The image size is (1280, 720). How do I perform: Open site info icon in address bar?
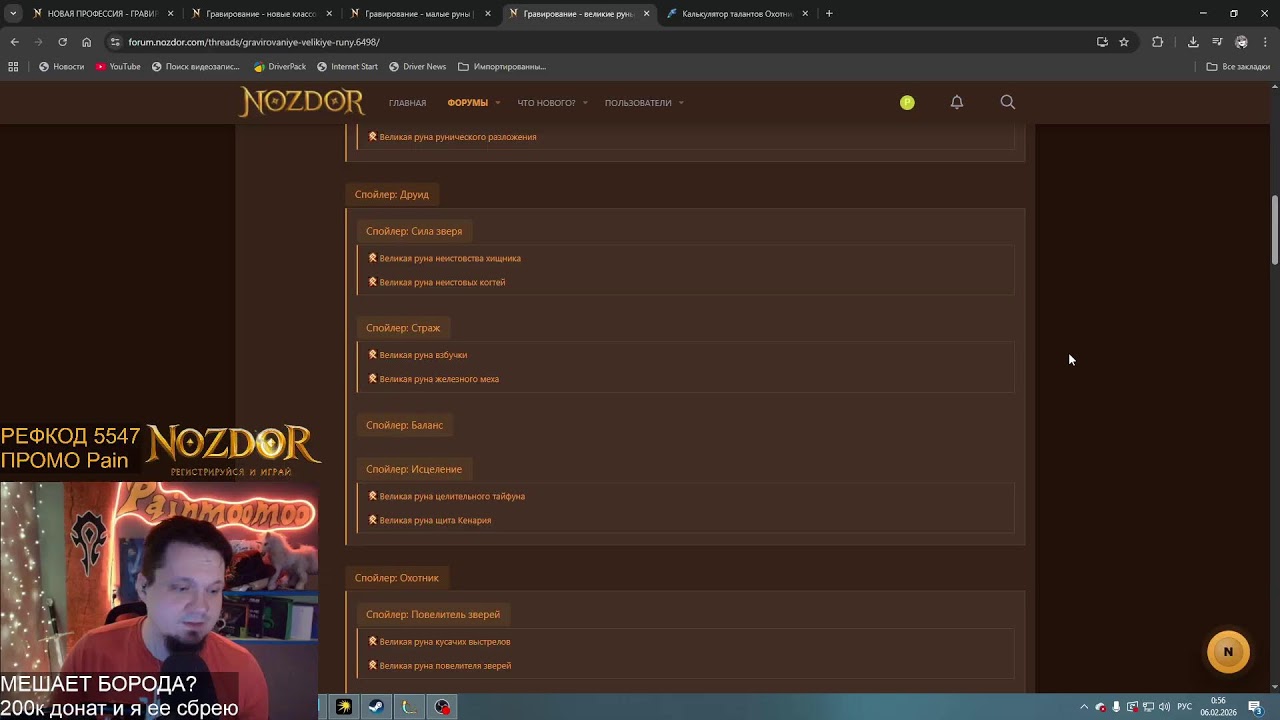[115, 42]
